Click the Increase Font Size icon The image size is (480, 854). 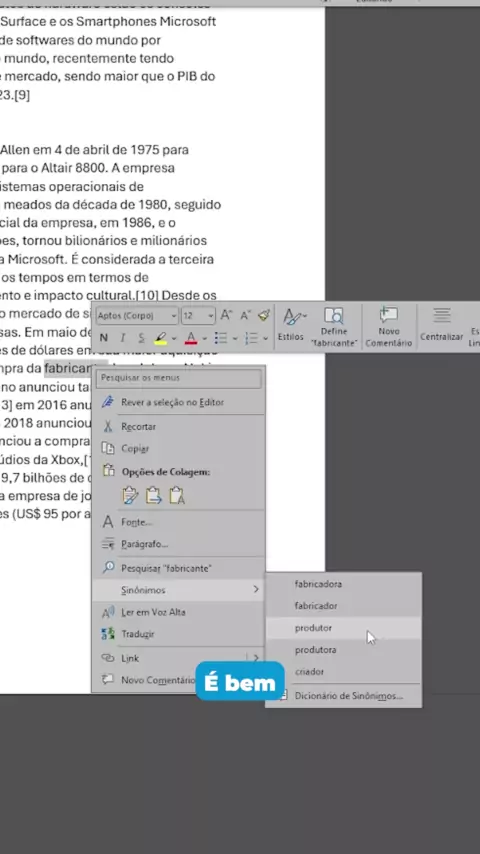point(227,315)
